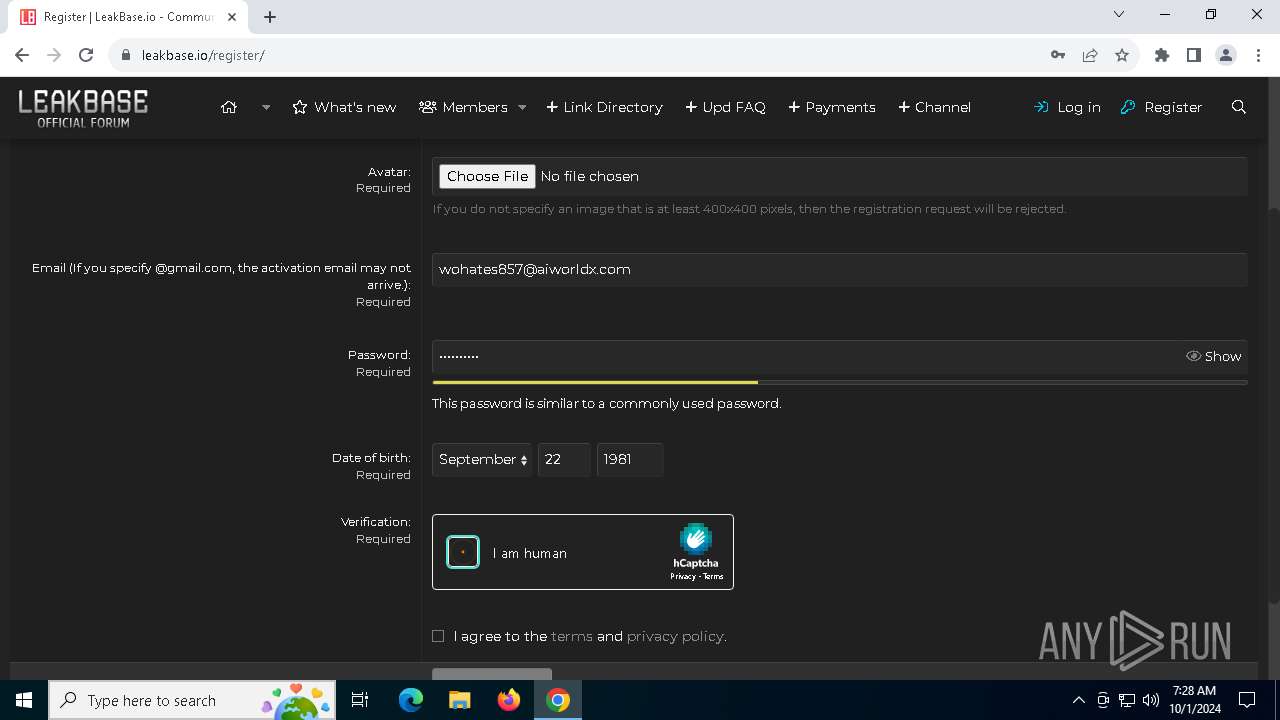Open the notification center
Viewport: 1280px width, 720px height.
click(1247, 700)
